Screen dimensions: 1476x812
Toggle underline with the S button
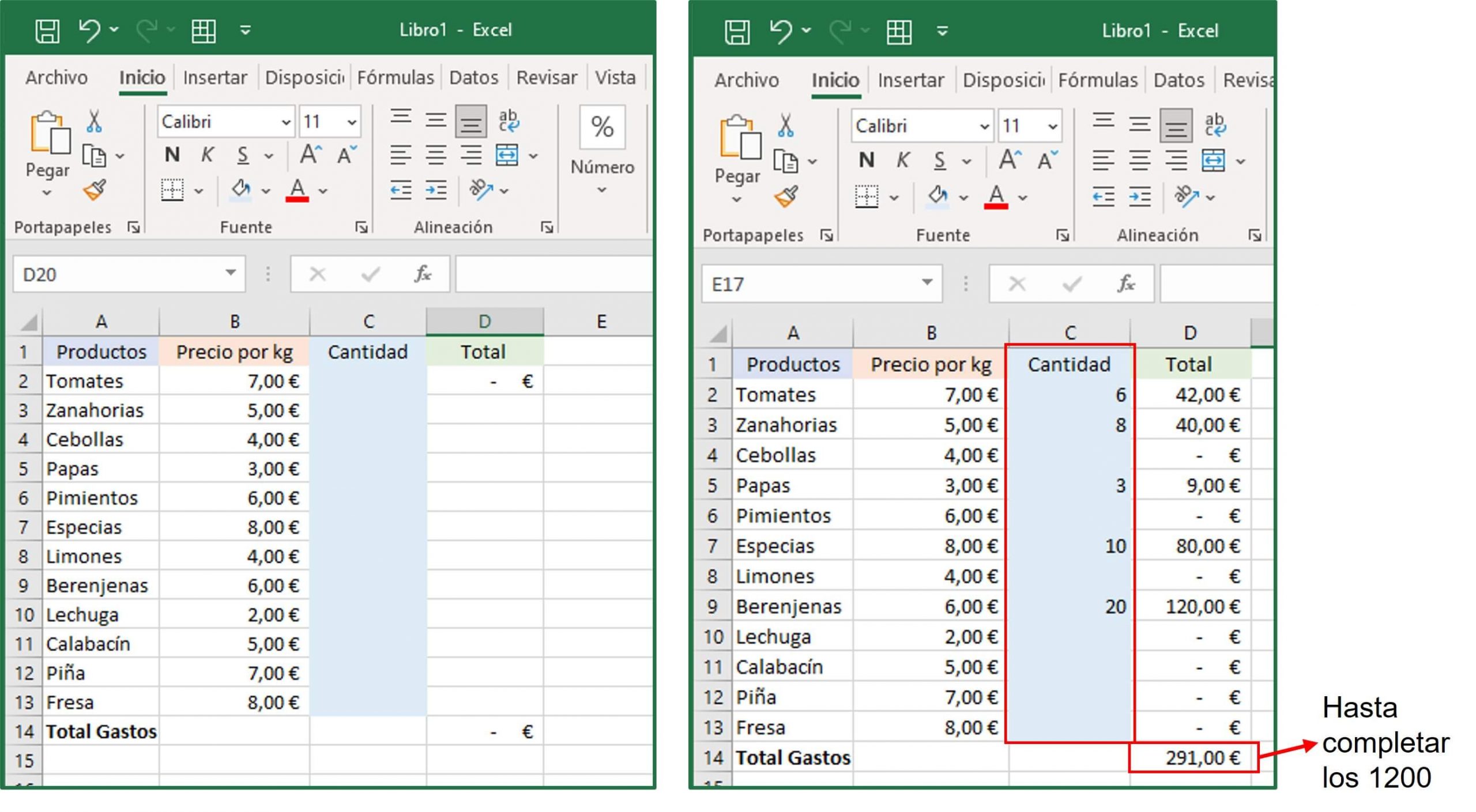pos(242,154)
